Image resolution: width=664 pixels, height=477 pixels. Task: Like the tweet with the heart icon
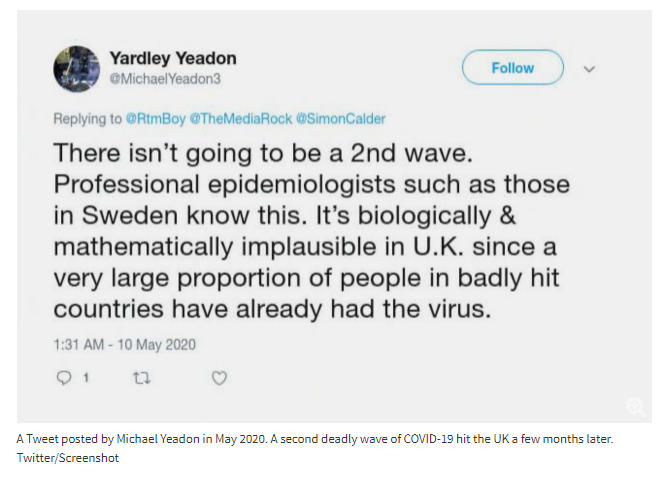(220, 378)
